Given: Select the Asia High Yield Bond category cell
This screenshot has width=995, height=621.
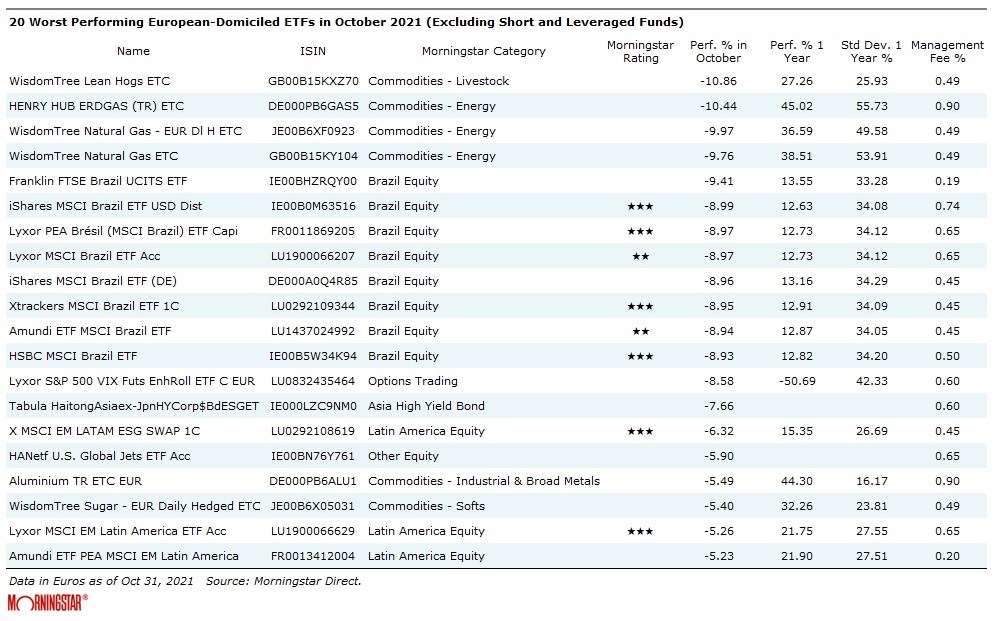Looking at the screenshot, I should tap(426, 406).
